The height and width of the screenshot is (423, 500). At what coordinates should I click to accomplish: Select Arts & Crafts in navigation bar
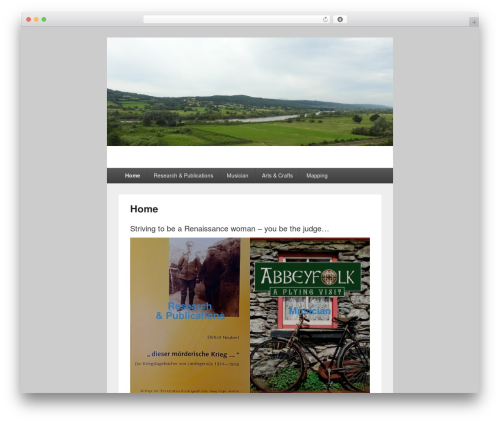[x=277, y=176]
